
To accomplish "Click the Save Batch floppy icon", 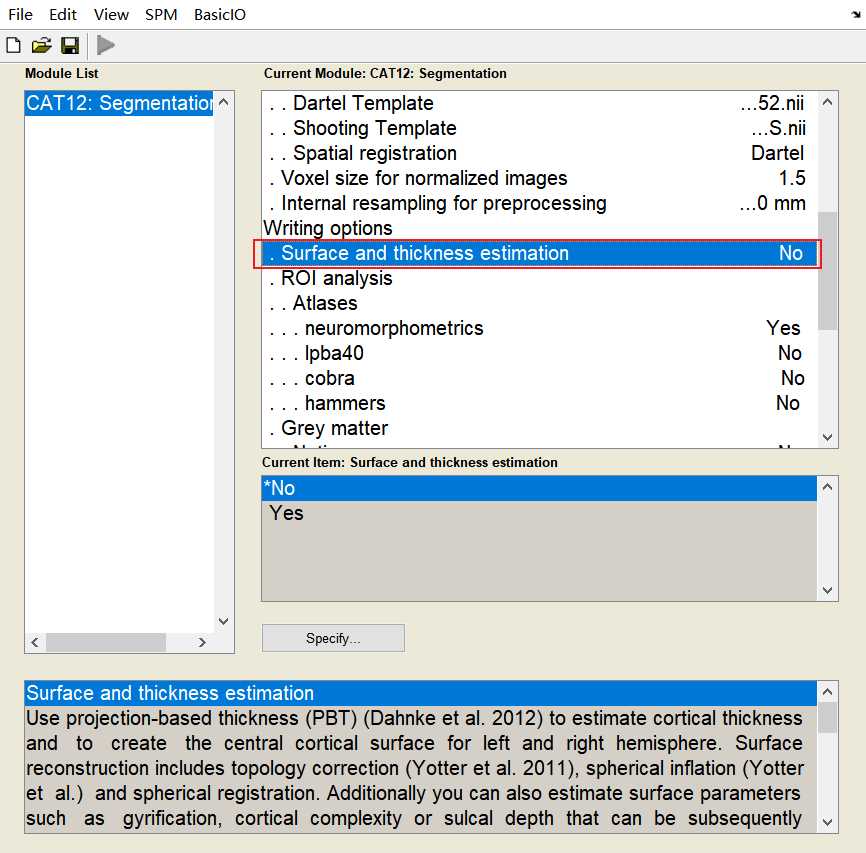I will tap(70, 45).
